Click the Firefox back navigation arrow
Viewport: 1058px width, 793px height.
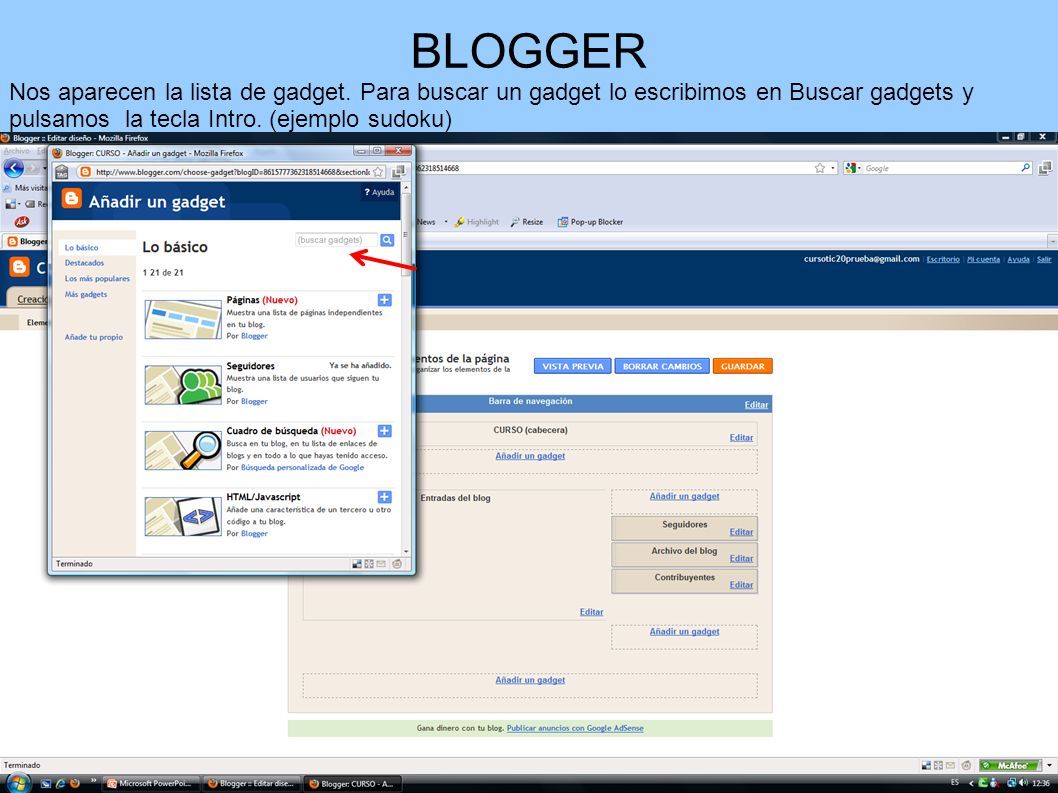click(x=13, y=168)
